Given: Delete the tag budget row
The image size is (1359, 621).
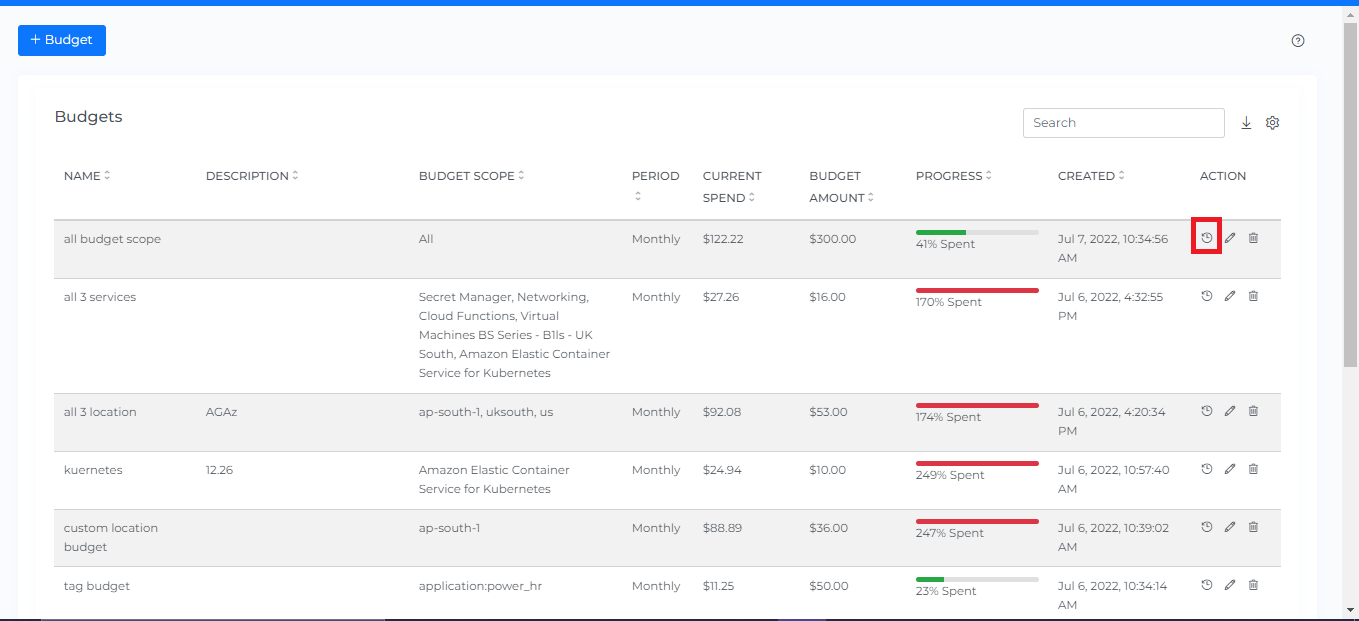Looking at the screenshot, I should [x=1253, y=585].
